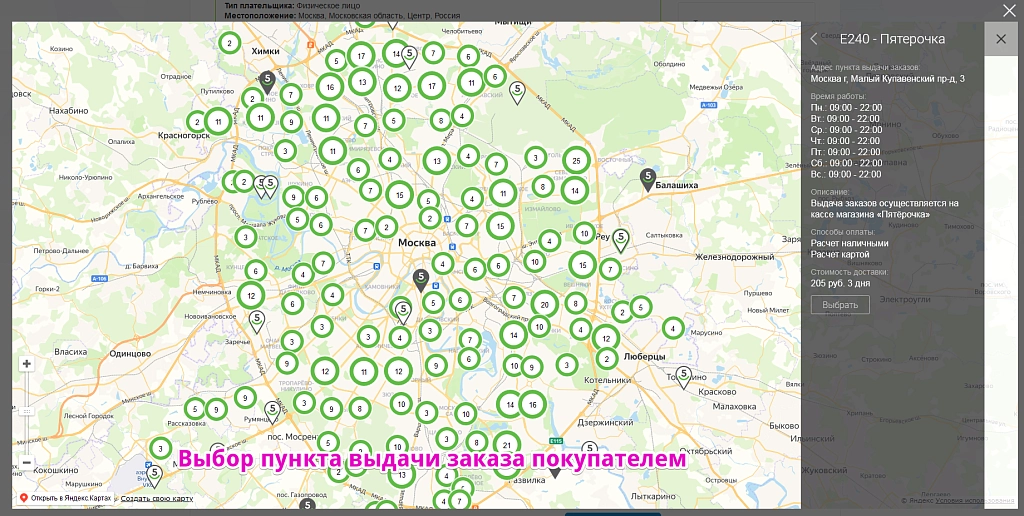Click cluster 2 above Красногорск label
This screenshot has width=1024, height=516.
(x=197, y=122)
